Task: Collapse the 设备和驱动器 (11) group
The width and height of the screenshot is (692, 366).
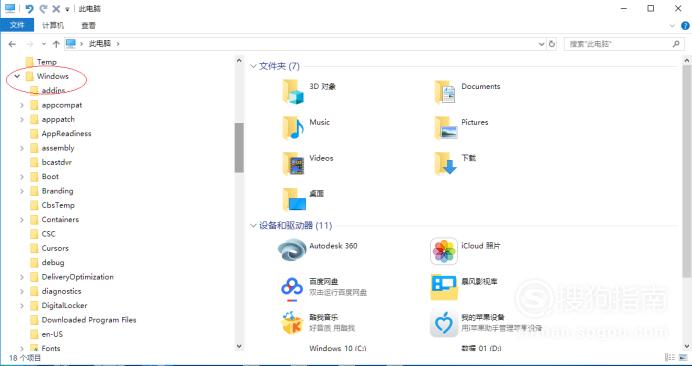Action: coord(253,226)
